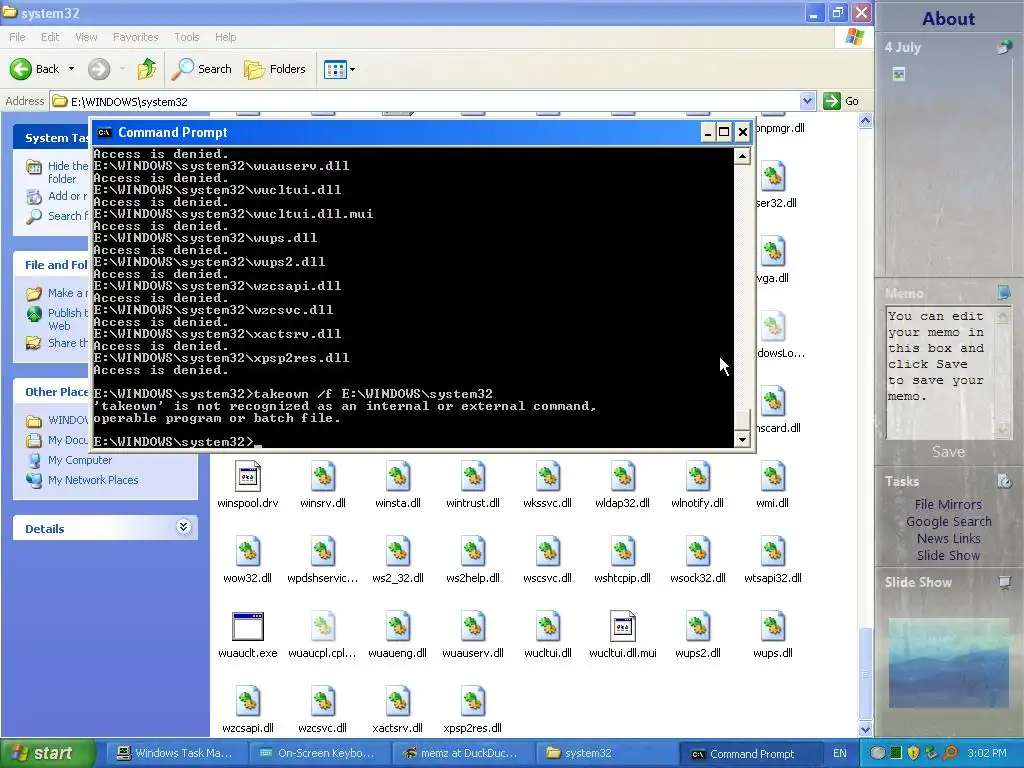The height and width of the screenshot is (768, 1024).
Task: Save the memo in sidebar
Action: point(948,452)
